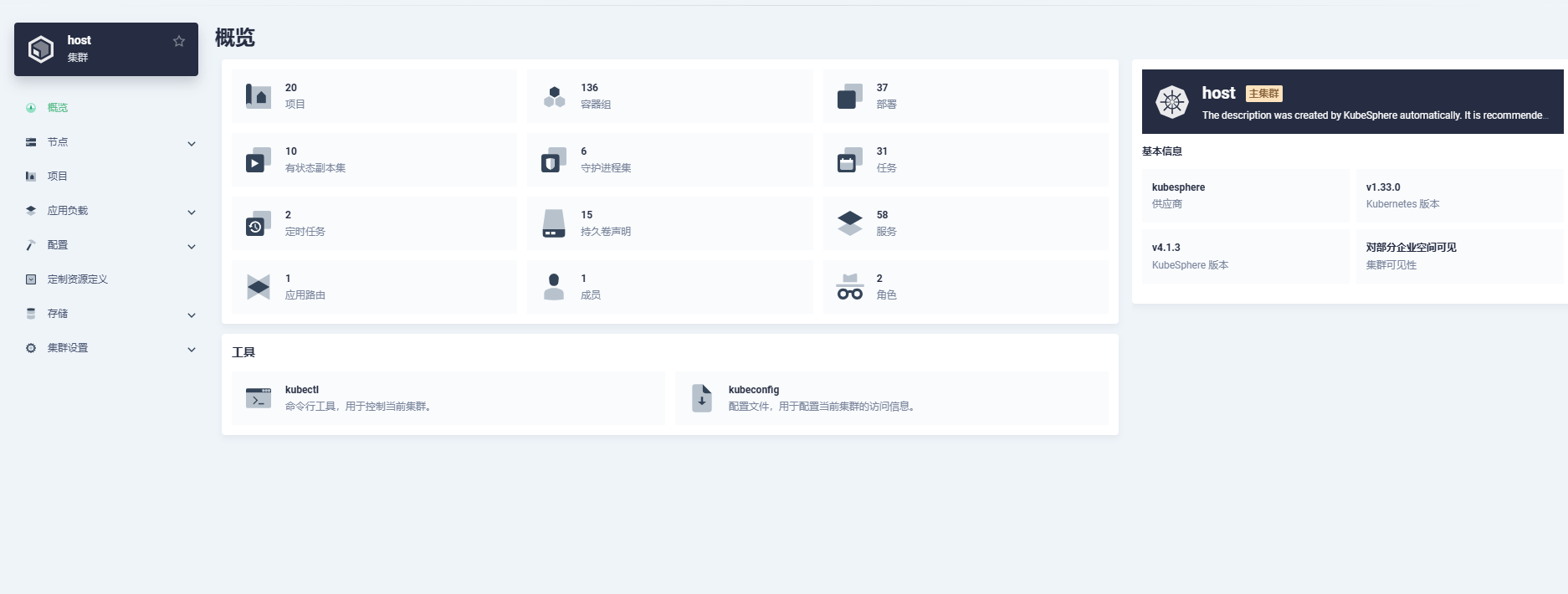Click the kubectl terminal icon
This screenshot has height=594, width=1568.
259,398
